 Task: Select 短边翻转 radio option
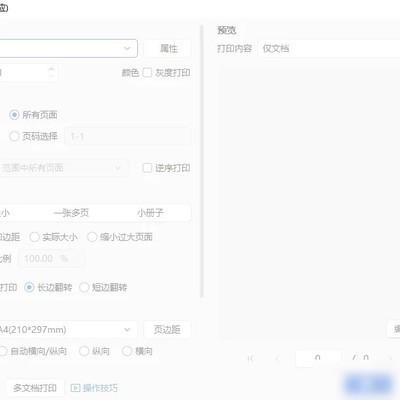tap(84, 287)
